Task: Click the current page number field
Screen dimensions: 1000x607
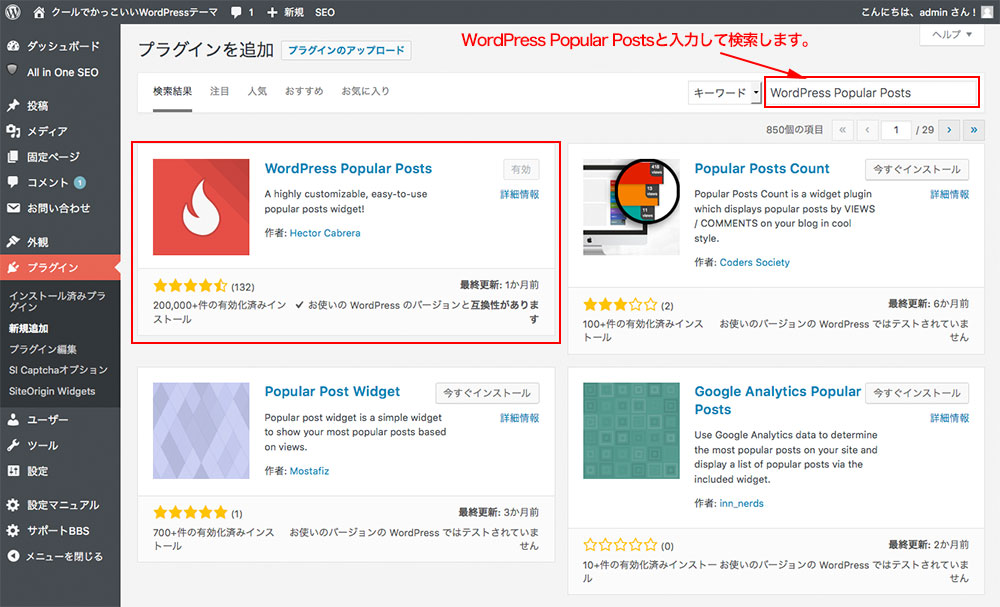Action: click(x=895, y=130)
